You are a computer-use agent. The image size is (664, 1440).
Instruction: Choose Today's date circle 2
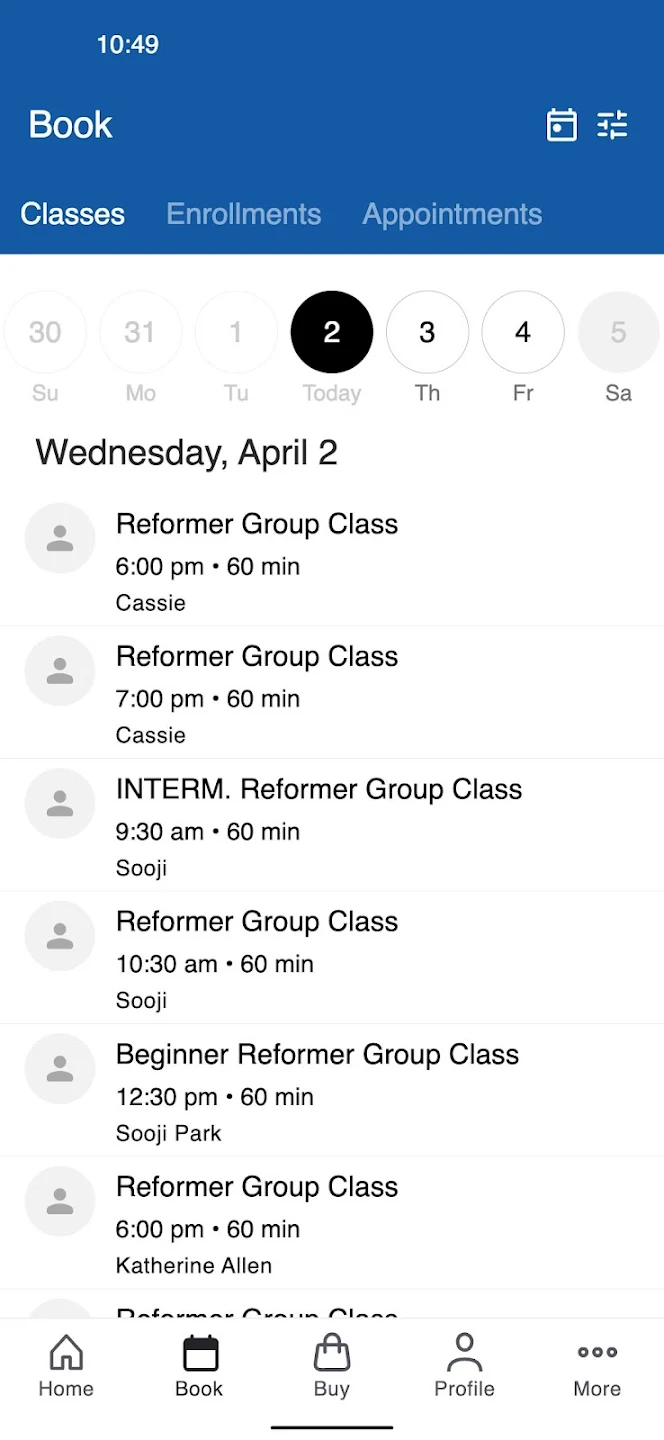[x=332, y=332]
